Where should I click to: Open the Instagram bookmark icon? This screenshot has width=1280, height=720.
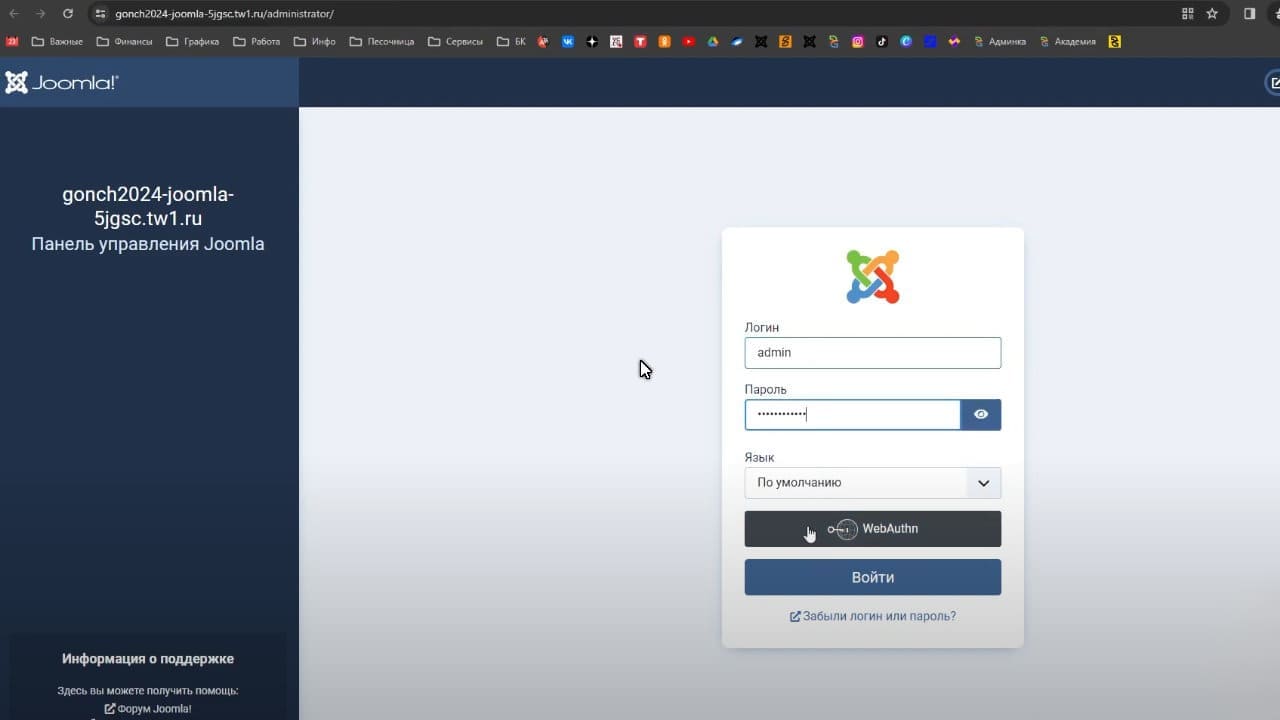pos(858,42)
